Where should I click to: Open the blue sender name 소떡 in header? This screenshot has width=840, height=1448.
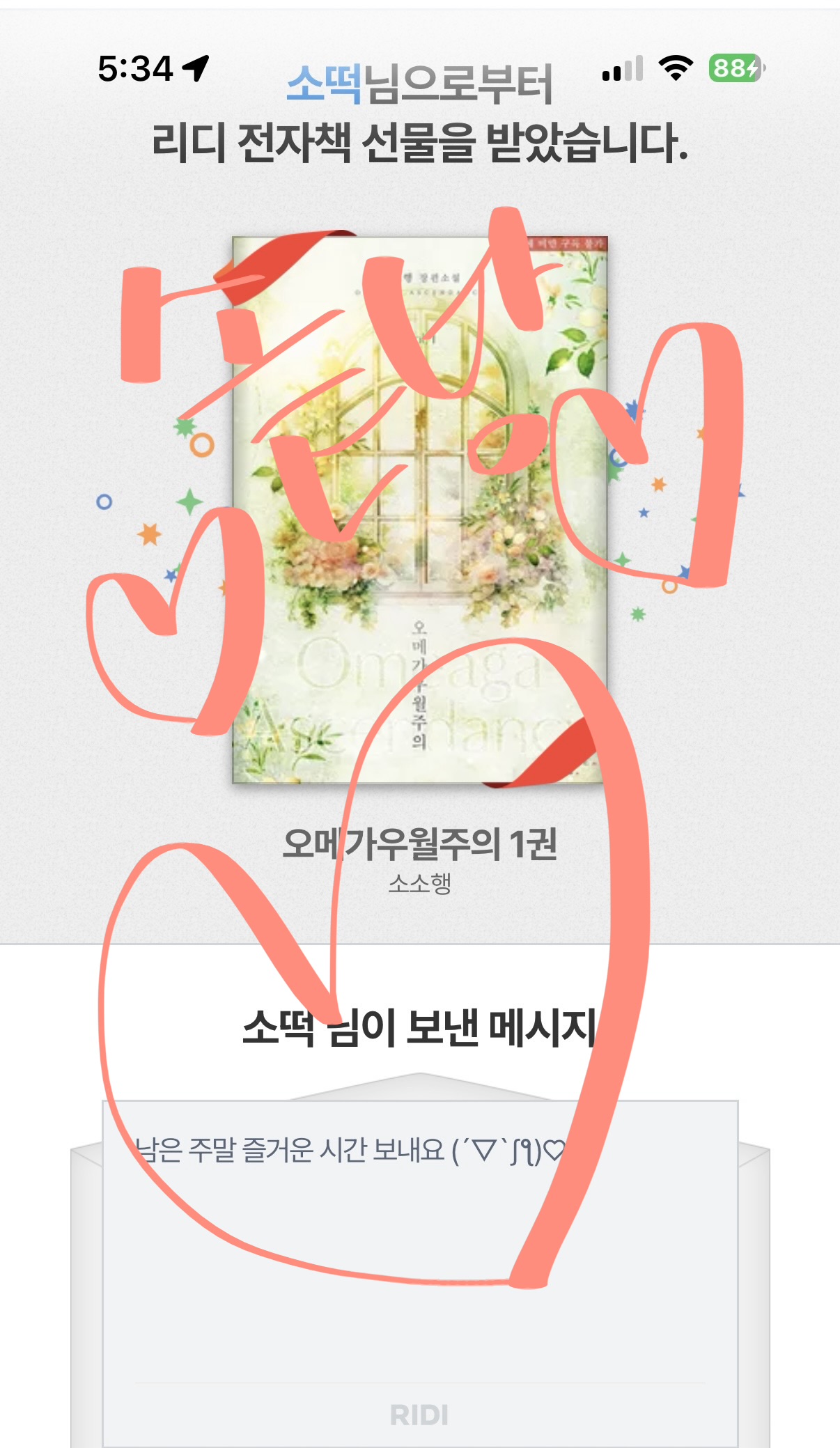point(325,84)
